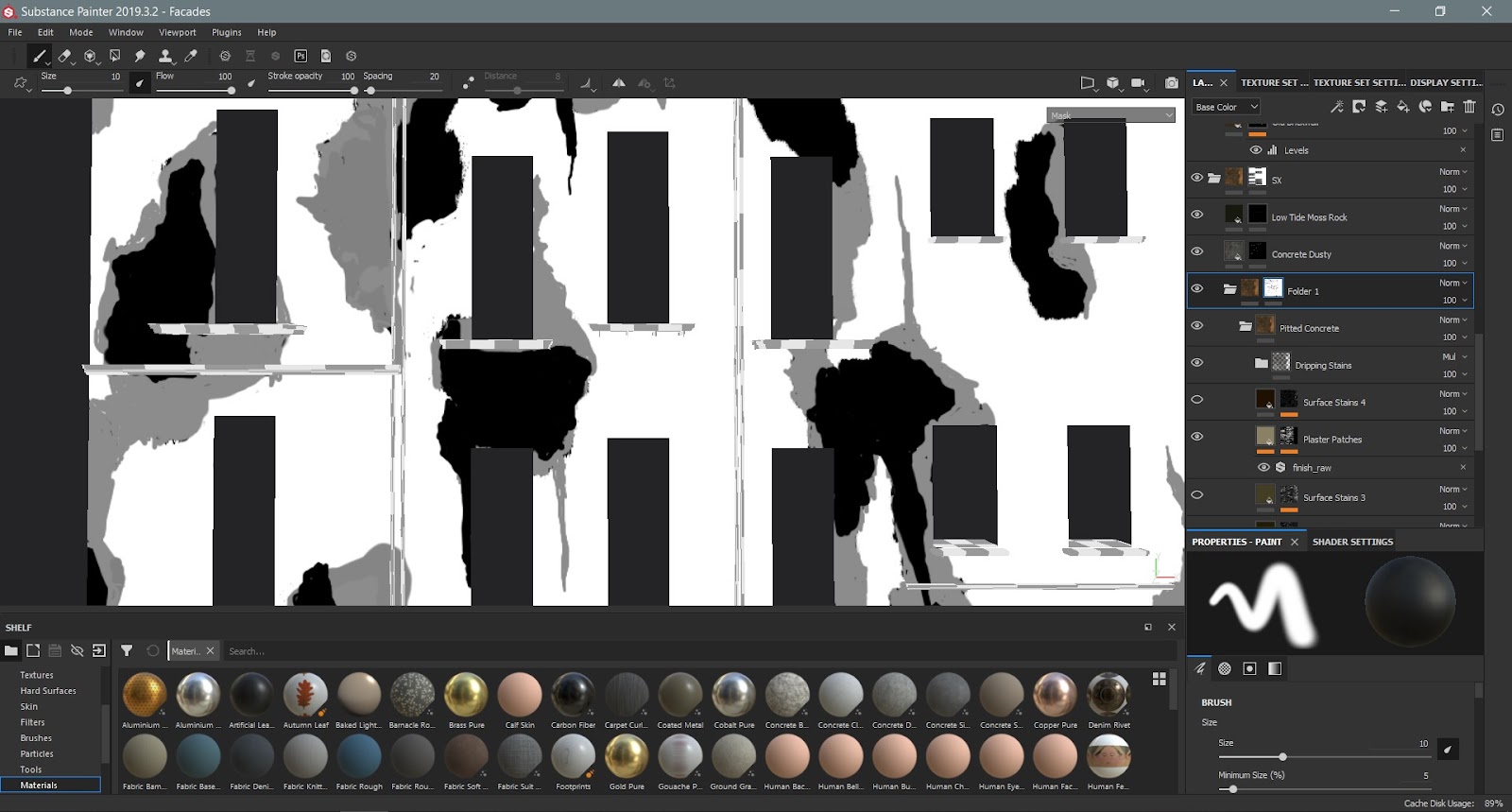Open the Photoshop export icon
Image resolution: width=1512 pixels, height=812 pixels.
coord(301,56)
